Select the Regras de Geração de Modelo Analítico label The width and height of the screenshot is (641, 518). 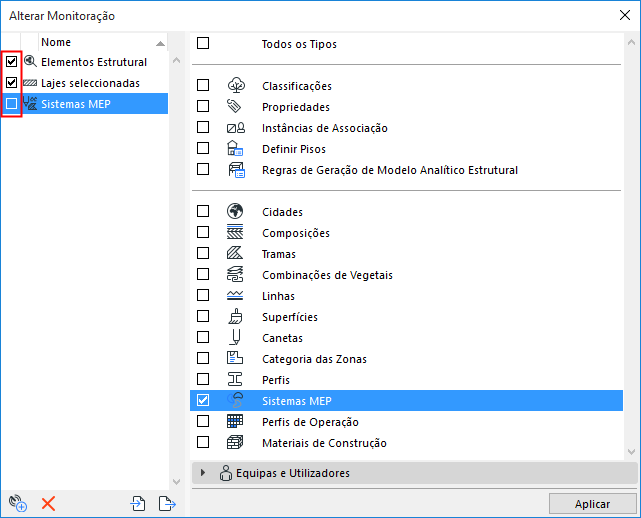point(390,170)
